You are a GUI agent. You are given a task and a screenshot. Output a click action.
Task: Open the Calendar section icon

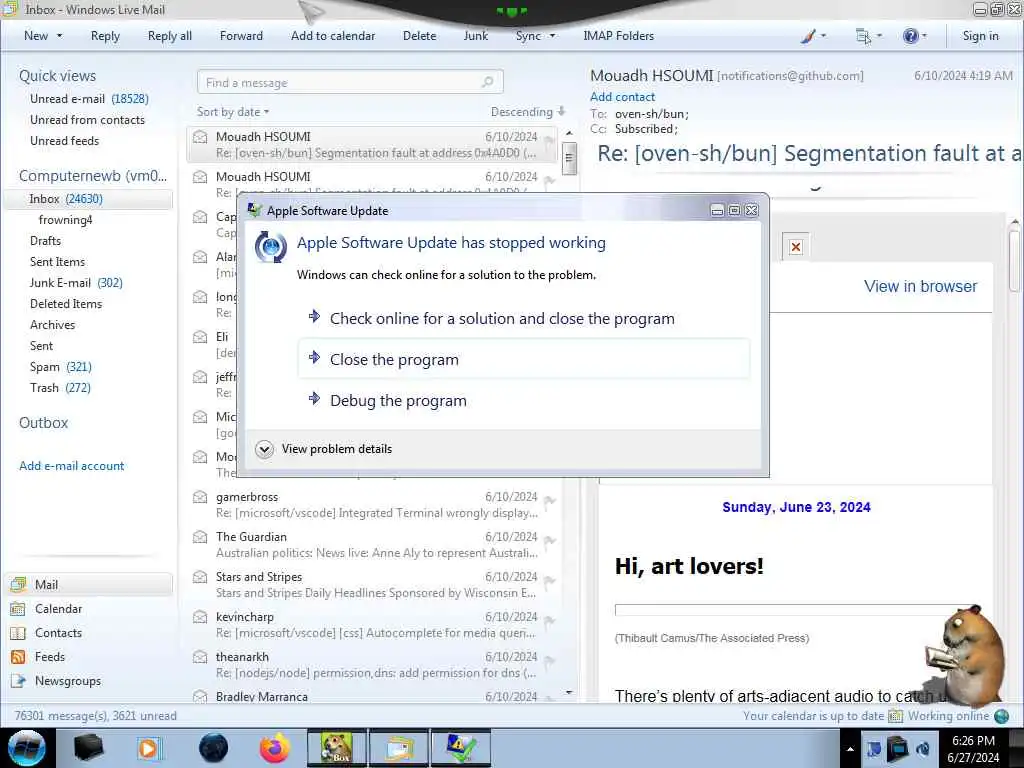coord(18,609)
